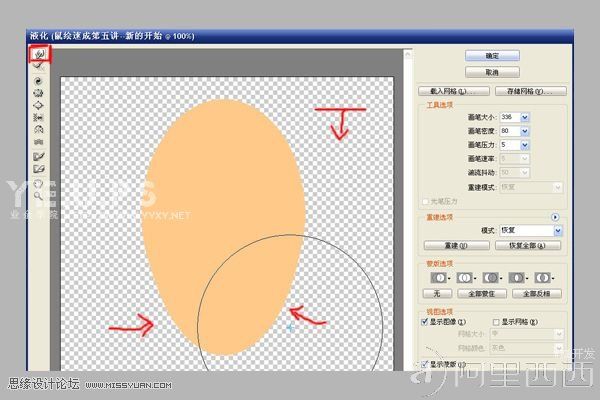Select the Hand tool
Screen dimensions: 600x400
[x=38, y=184]
